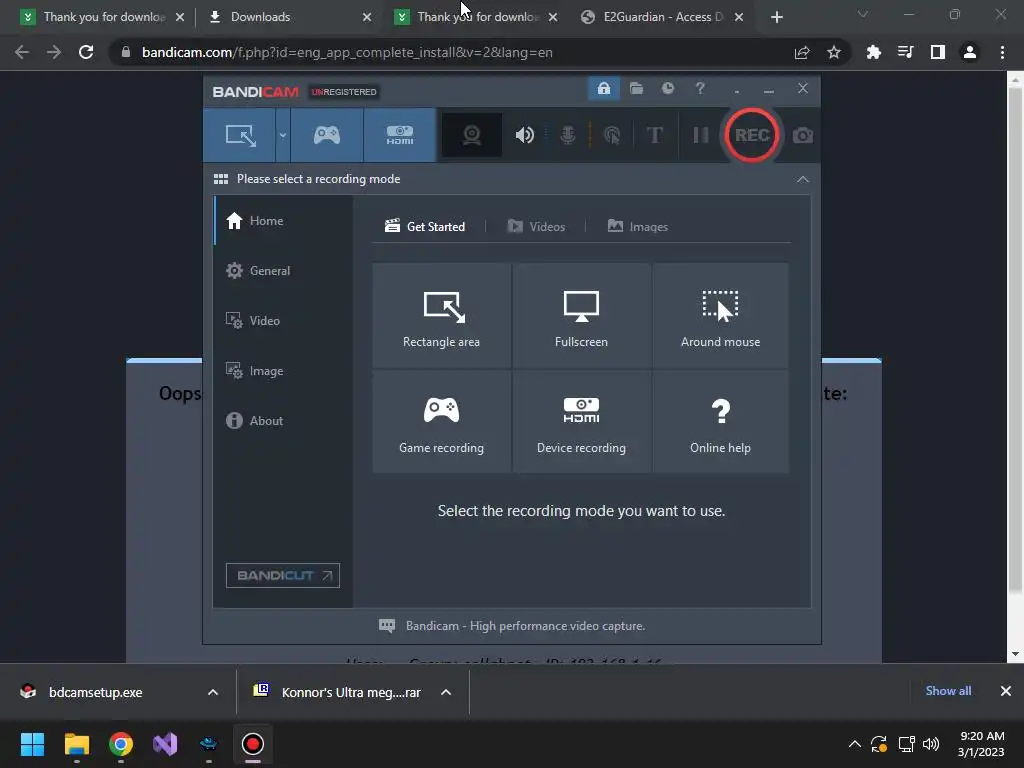This screenshot has width=1024, height=768.
Task: Toggle the text overlay T icon
Action: (654, 135)
